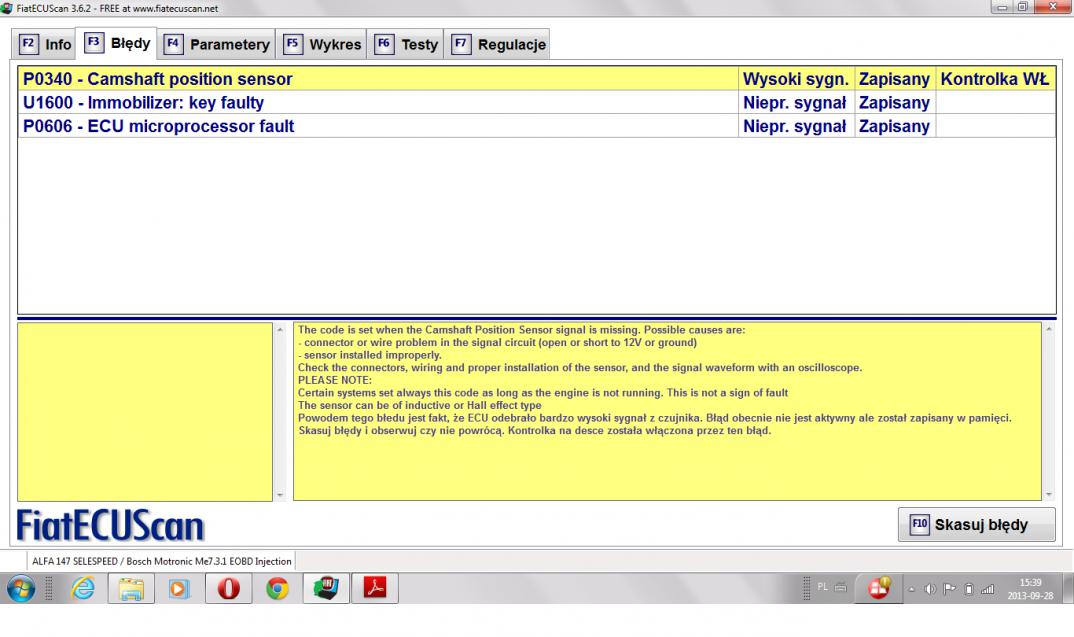
Task: Open the F2 Info tab
Action: point(45,45)
